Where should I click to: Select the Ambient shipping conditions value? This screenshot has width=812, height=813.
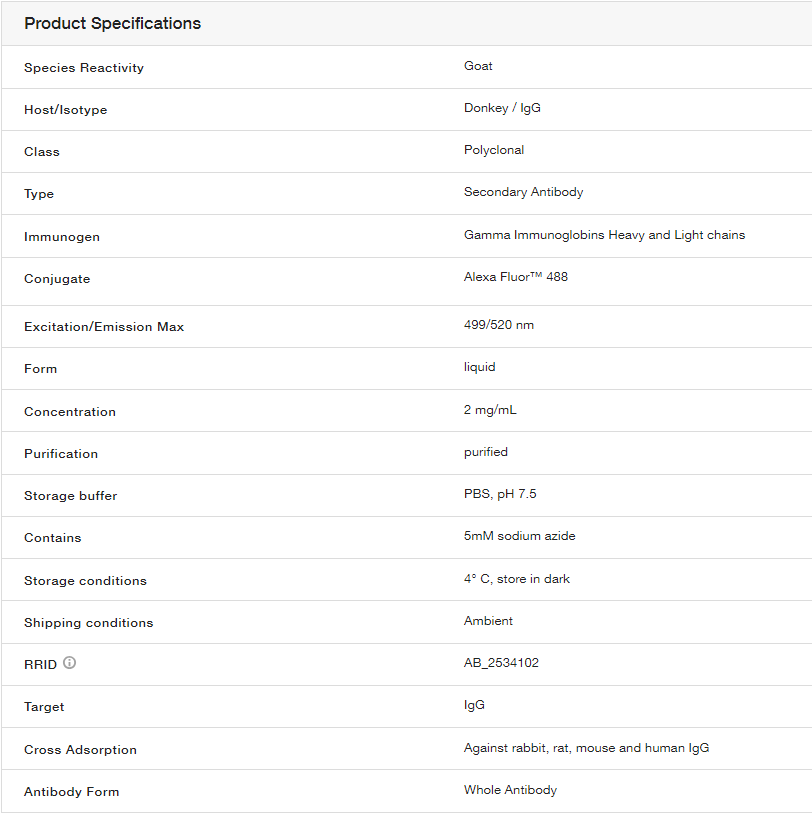tap(488, 621)
